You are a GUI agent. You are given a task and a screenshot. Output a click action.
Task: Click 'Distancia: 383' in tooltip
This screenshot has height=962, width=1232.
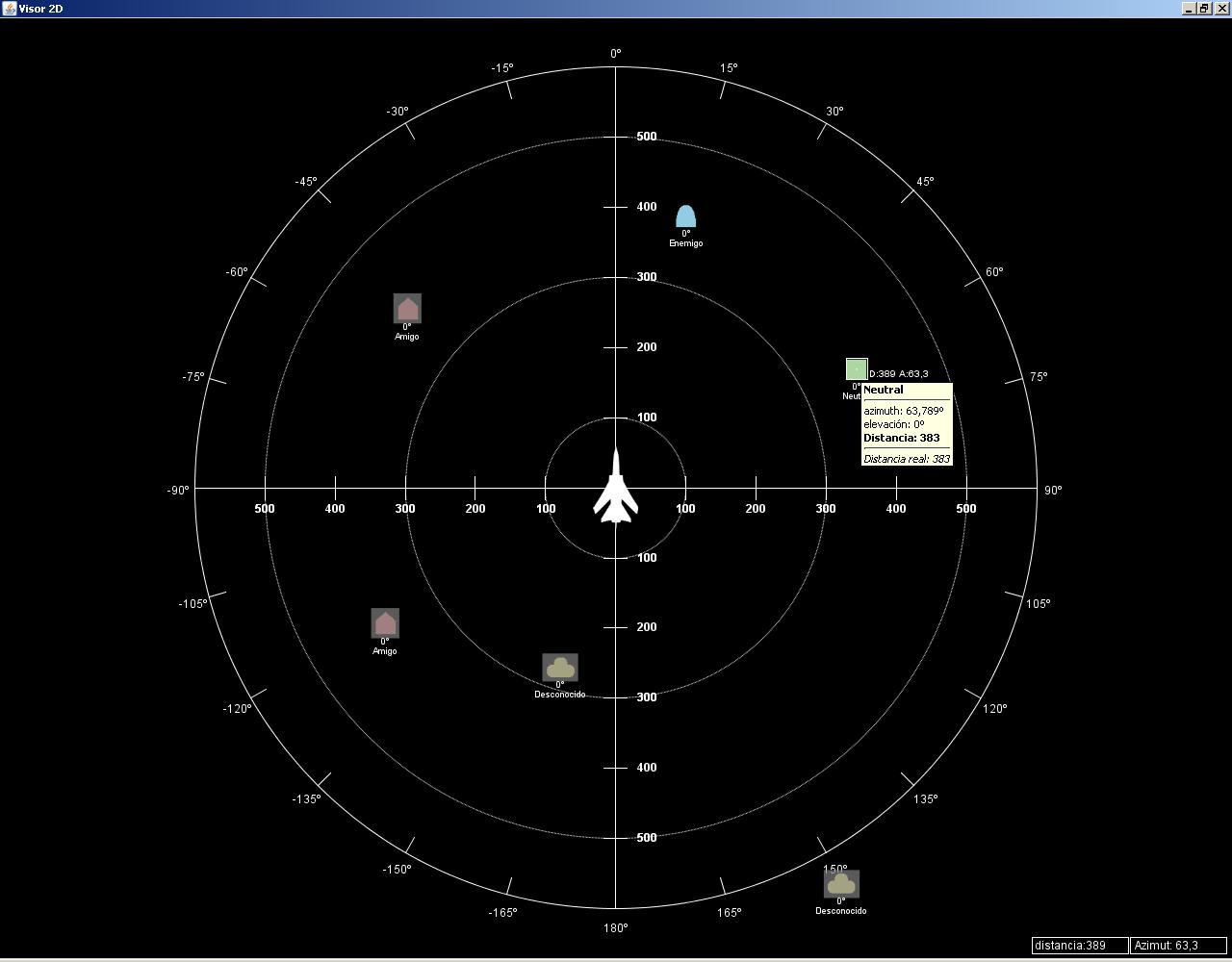[x=902, y=438]
